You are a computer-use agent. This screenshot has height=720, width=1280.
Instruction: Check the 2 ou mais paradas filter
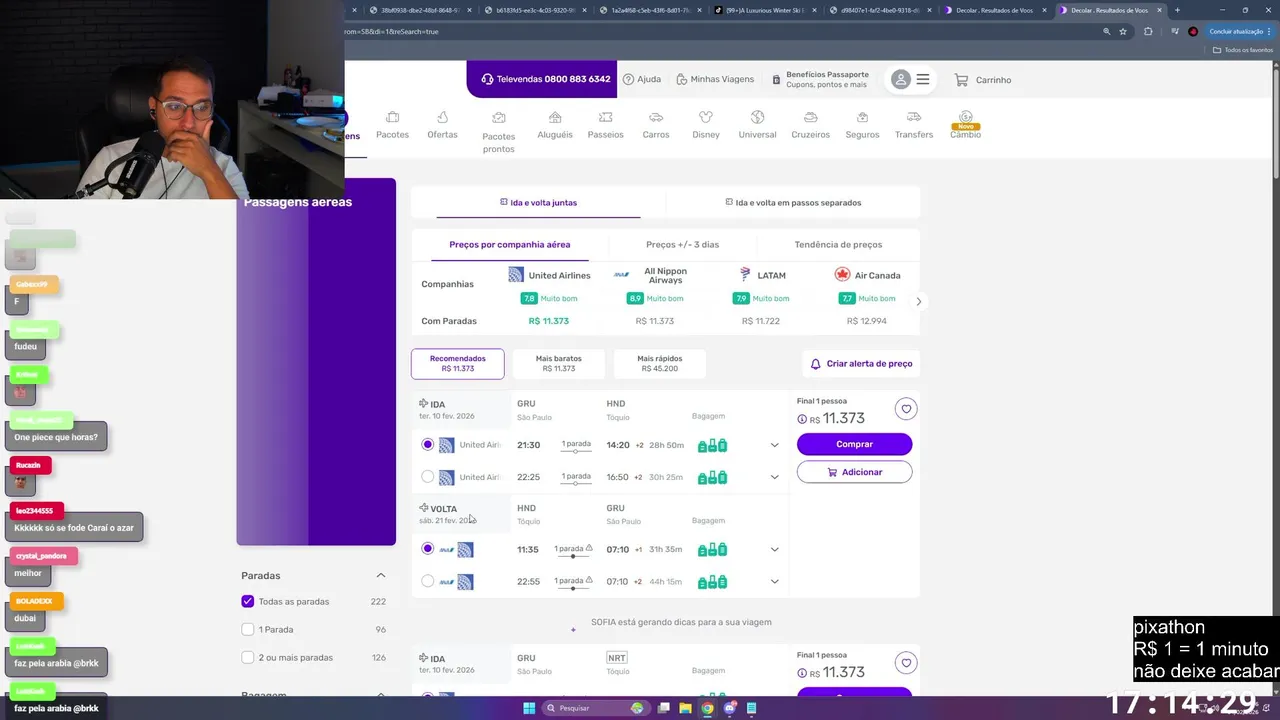pyautogui.click(x=248, y=657)
